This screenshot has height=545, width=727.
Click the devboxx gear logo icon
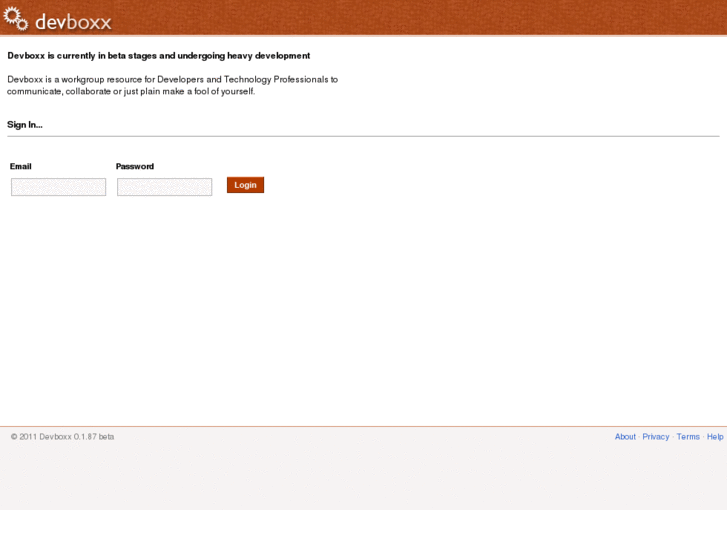16,19
